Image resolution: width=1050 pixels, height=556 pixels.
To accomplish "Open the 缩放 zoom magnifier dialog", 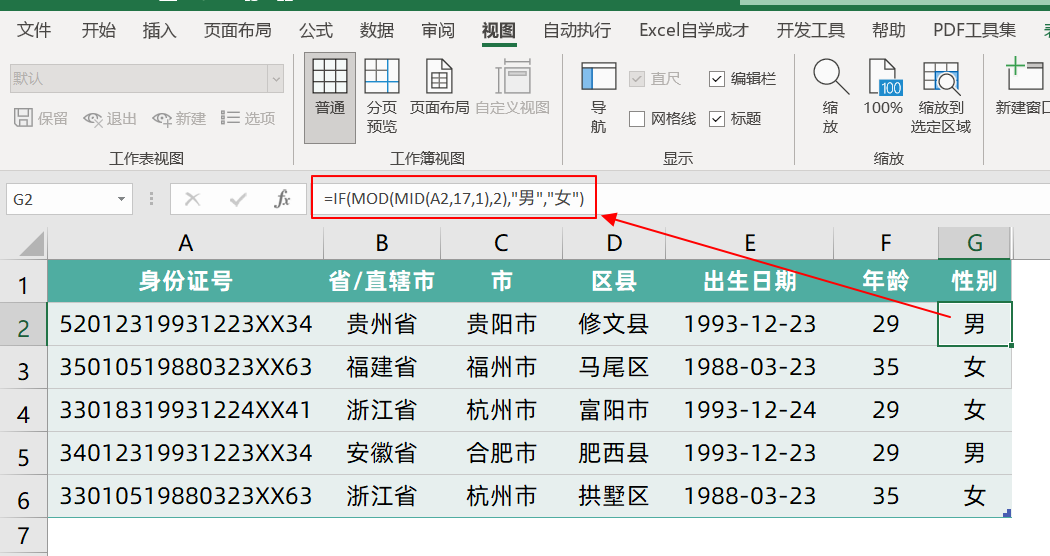I will [x=830, y=98].
